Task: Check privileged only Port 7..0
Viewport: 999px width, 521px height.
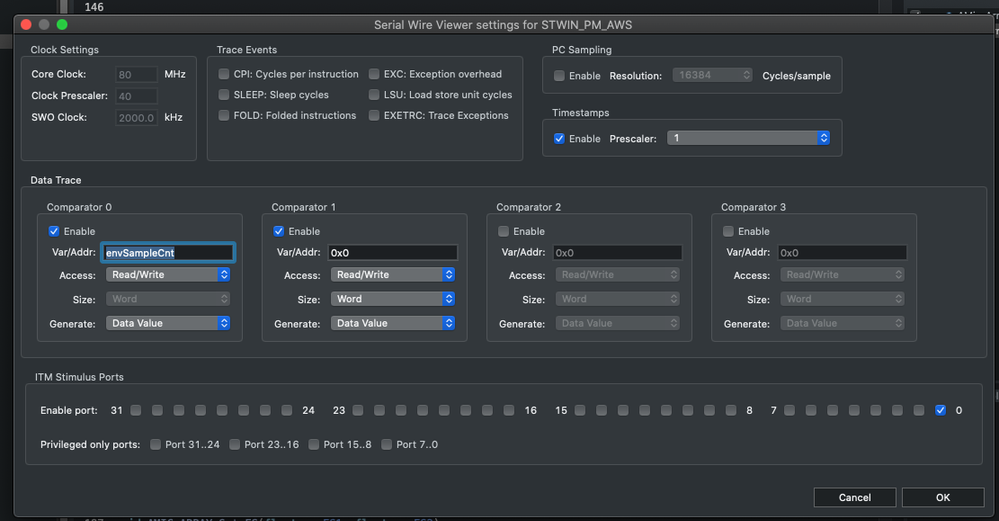Action: pos(386,445)
